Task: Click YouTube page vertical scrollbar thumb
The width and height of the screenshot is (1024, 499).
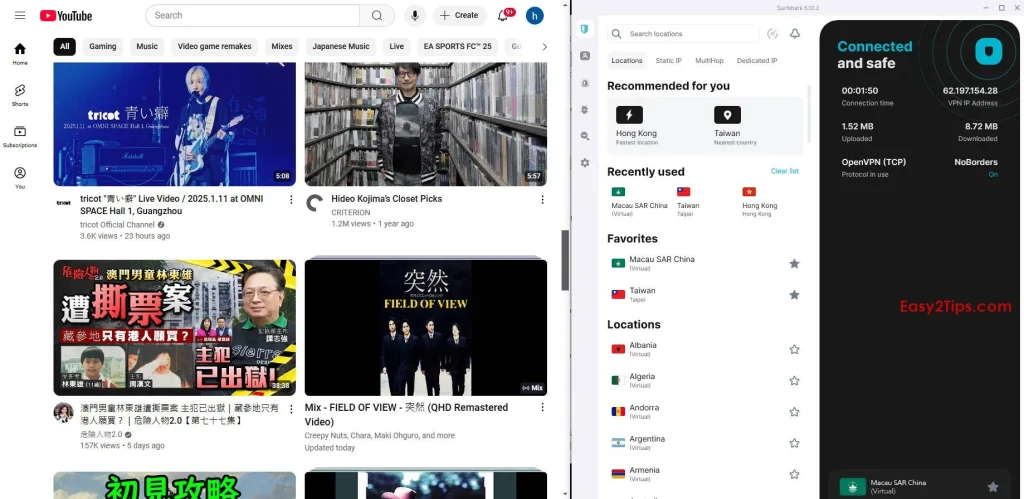Action: coord(565,260)
